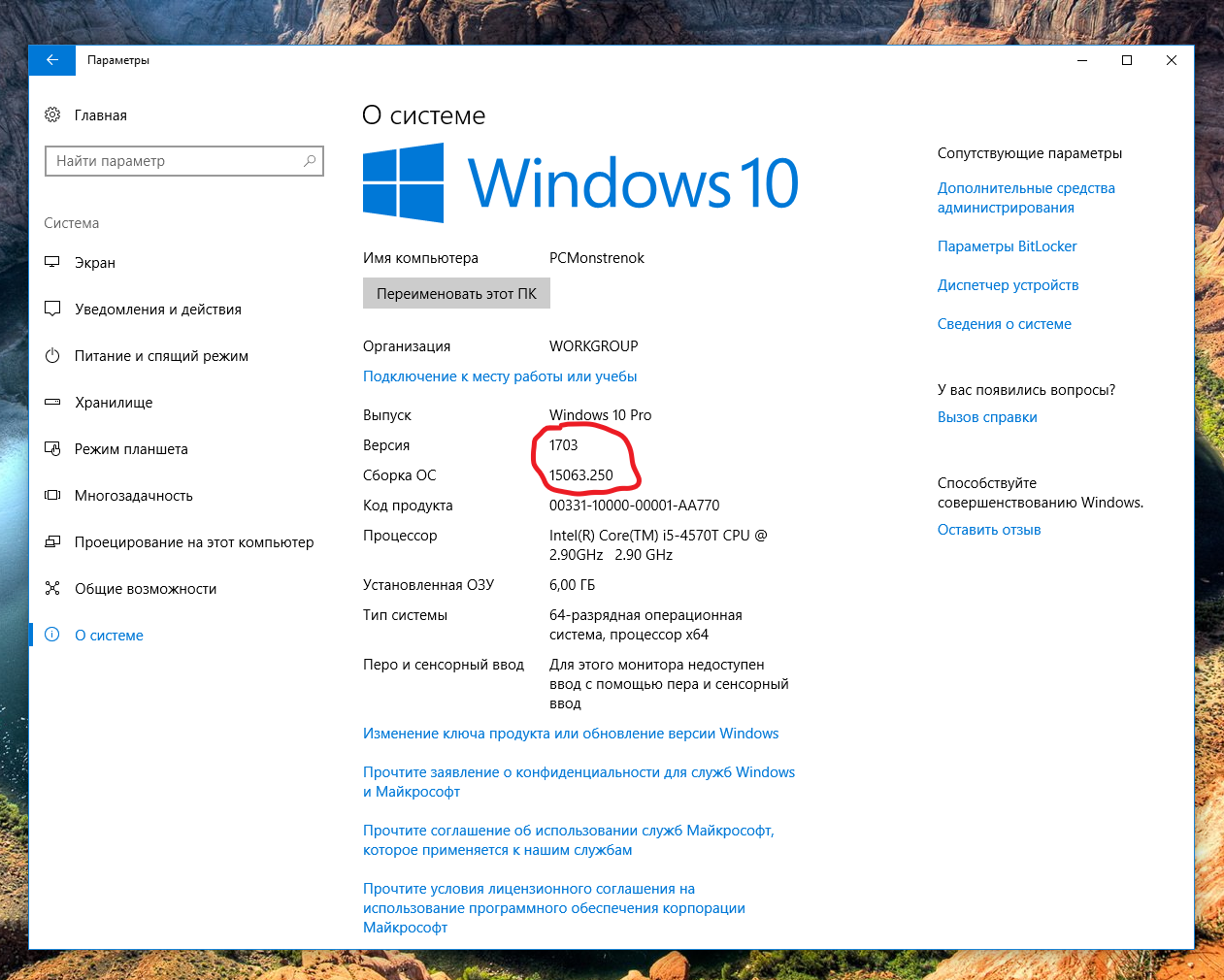The height and width of the screenshot is (980, 1224).
Task: Click computer name PCMonstrenok
Action: [x=597, y=258]
